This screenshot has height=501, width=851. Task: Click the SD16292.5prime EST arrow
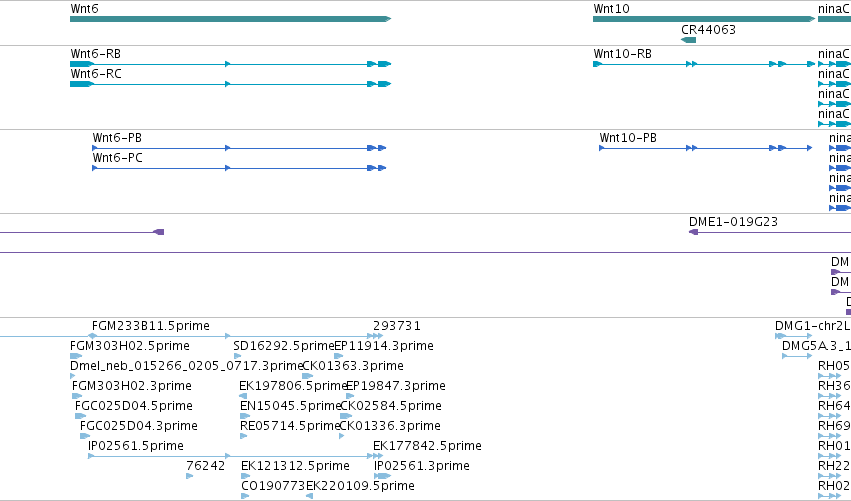(x=237, y=356)
